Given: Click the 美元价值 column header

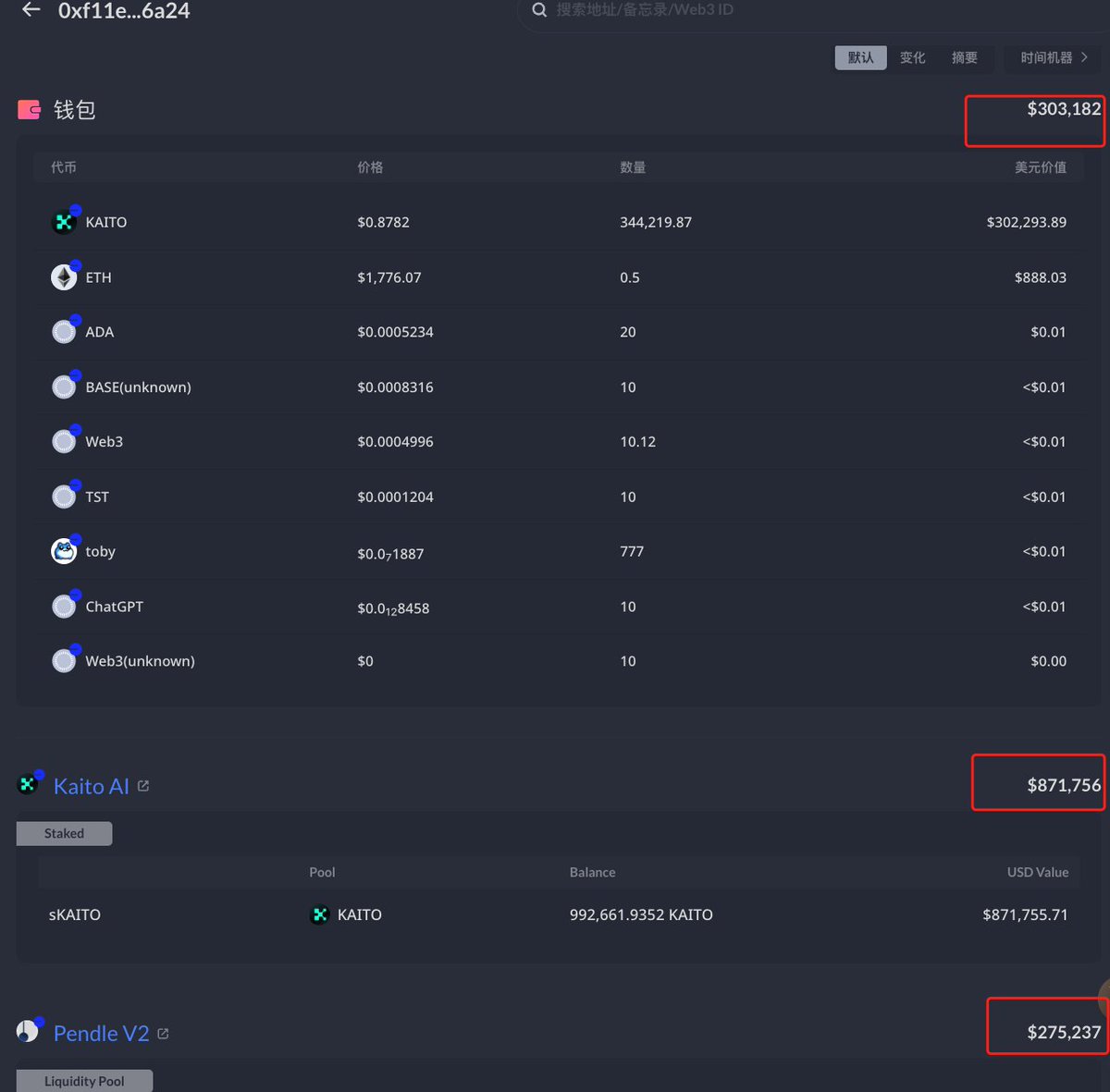Looking at the screenshot, I should 1041,167.
